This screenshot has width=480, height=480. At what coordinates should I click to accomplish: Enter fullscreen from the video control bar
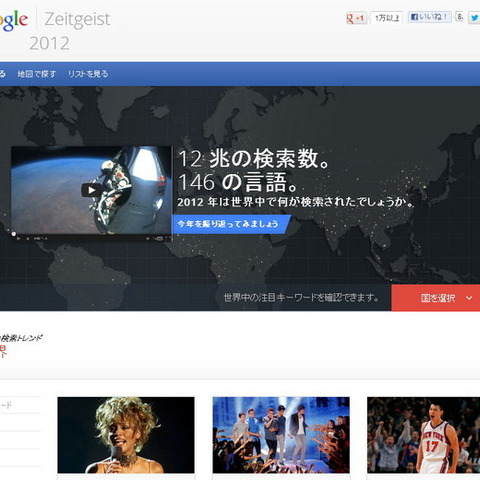point(168,238)
